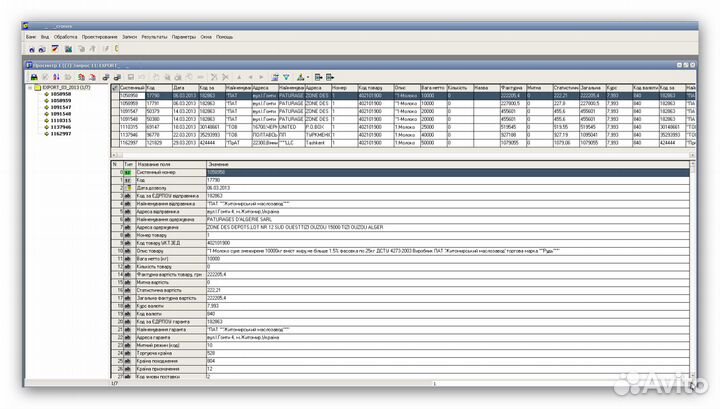Click the red-striped main toolbar icon

[x=55, y=49]
